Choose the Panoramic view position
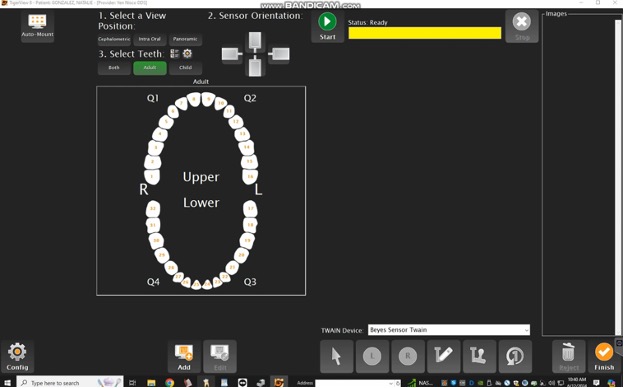Image resolution: width=624 pixels, height=388 pixels. [185, 39]
